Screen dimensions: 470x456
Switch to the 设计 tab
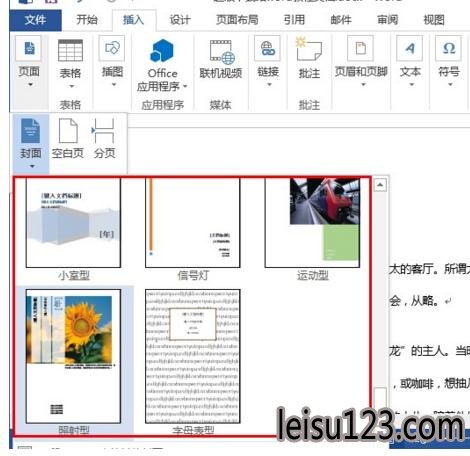(x=180, y=20)
